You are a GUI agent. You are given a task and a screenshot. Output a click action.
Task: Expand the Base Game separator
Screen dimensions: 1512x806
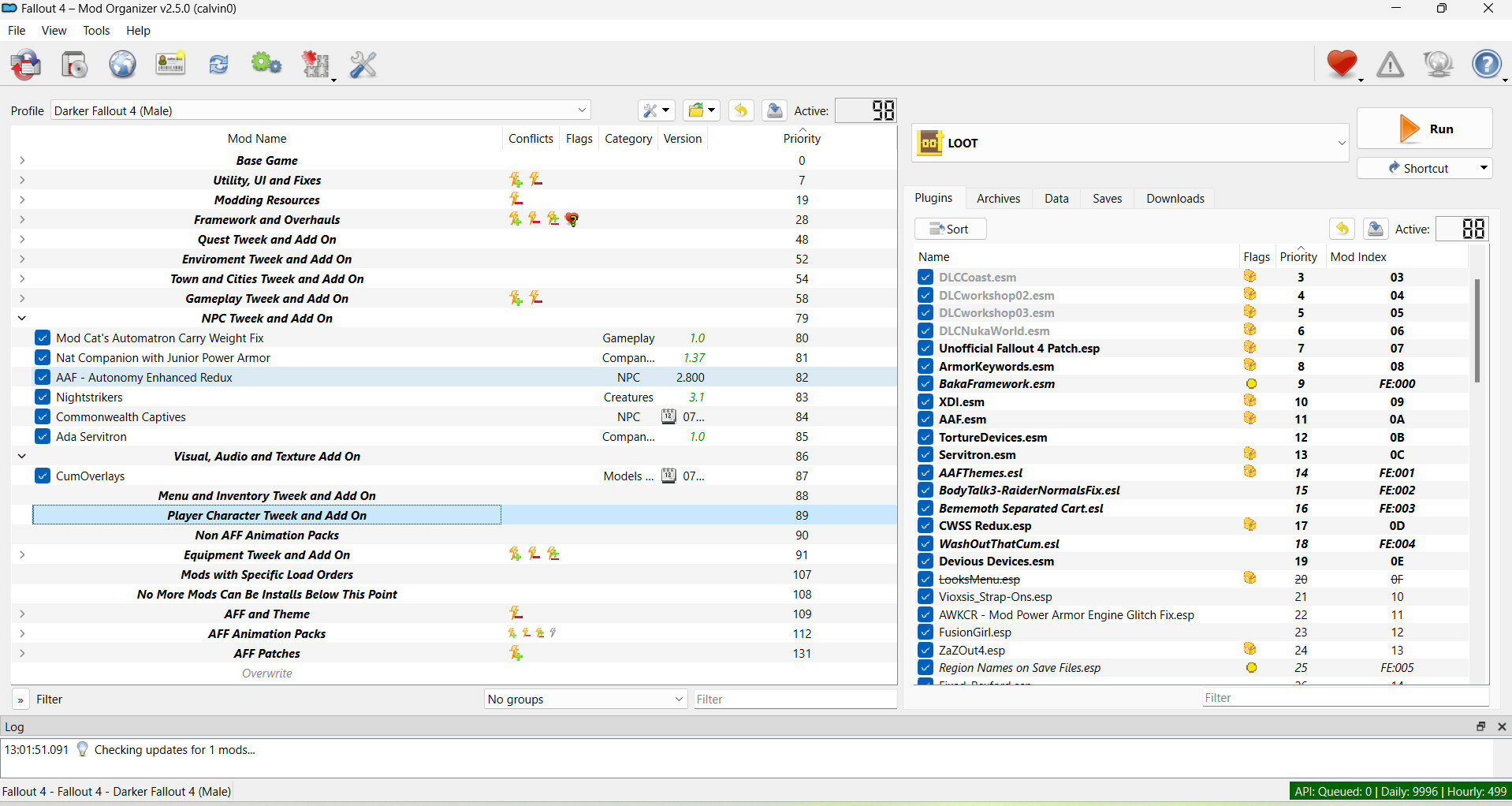click(x=22, y=160)
